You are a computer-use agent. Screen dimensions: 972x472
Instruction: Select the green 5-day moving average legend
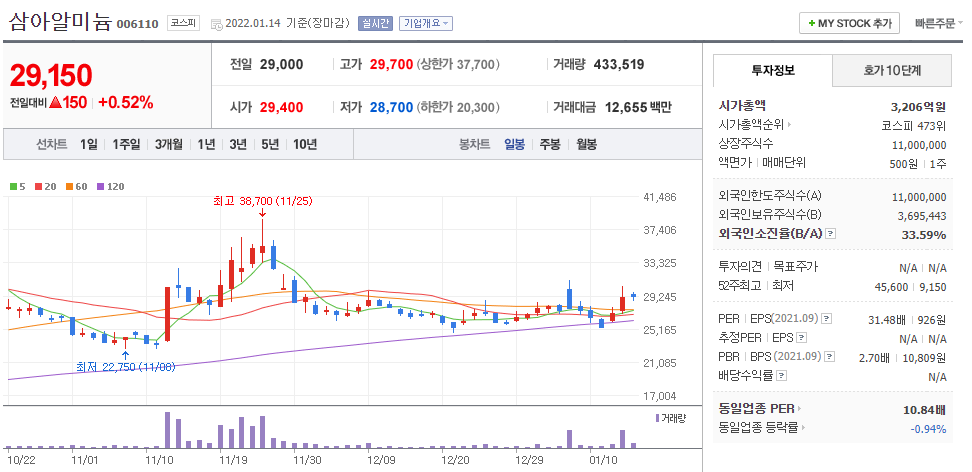coord(17,186)
